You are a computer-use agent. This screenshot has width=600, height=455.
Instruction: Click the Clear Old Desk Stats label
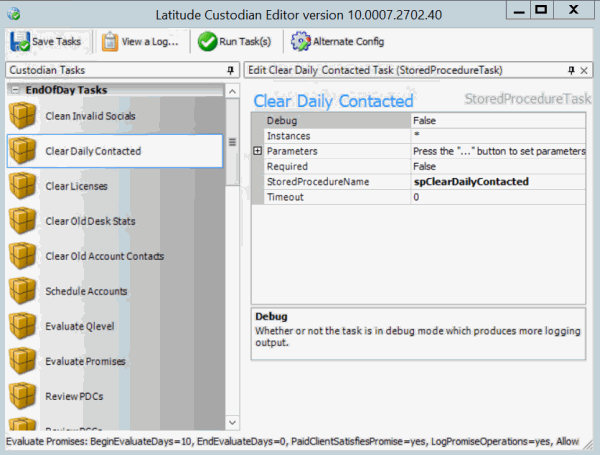tap(90, 221)
